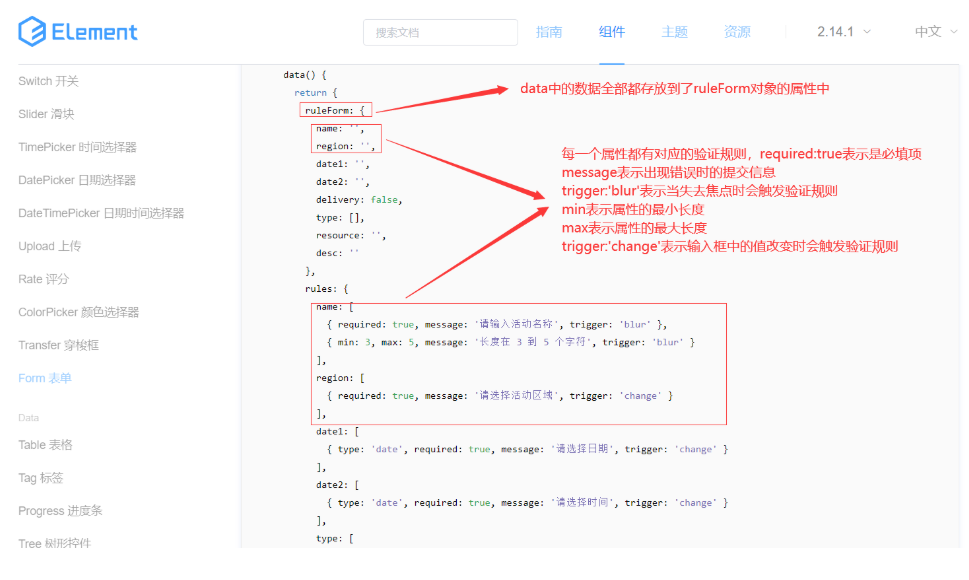Click the '请输入活动名称' rule message text

click(x=516, y=324)
